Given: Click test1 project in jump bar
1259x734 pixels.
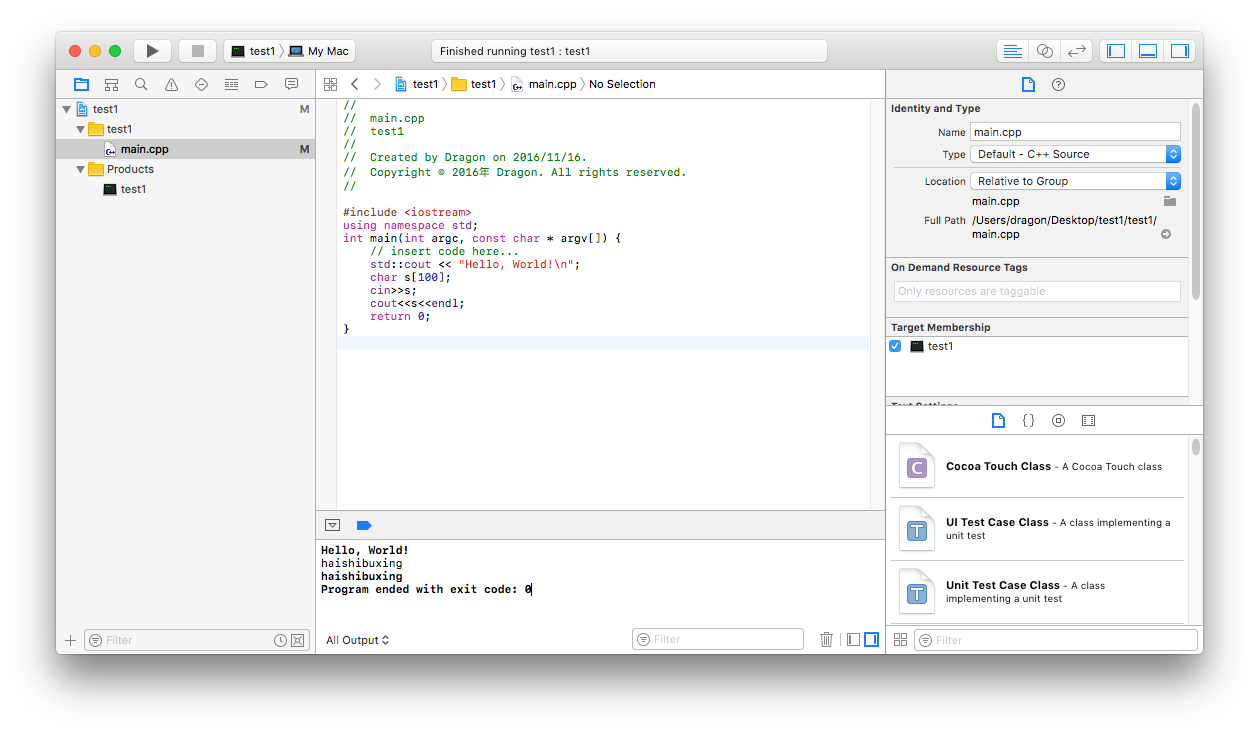Looking at the screenshot, I should (417, 84).
